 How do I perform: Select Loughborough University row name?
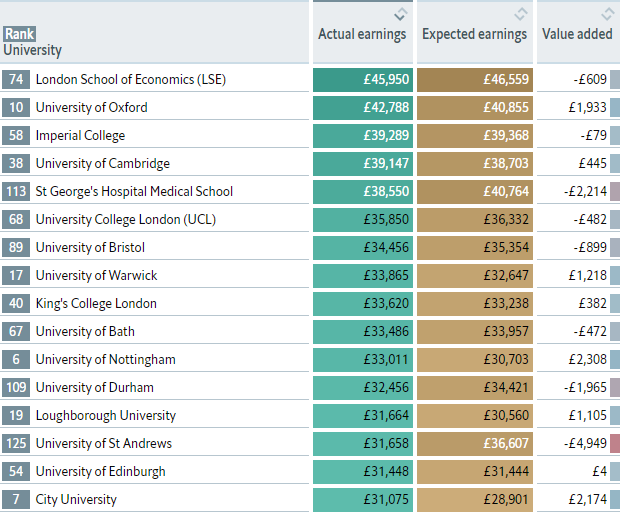pyautogui.click(x=106, y=416)
